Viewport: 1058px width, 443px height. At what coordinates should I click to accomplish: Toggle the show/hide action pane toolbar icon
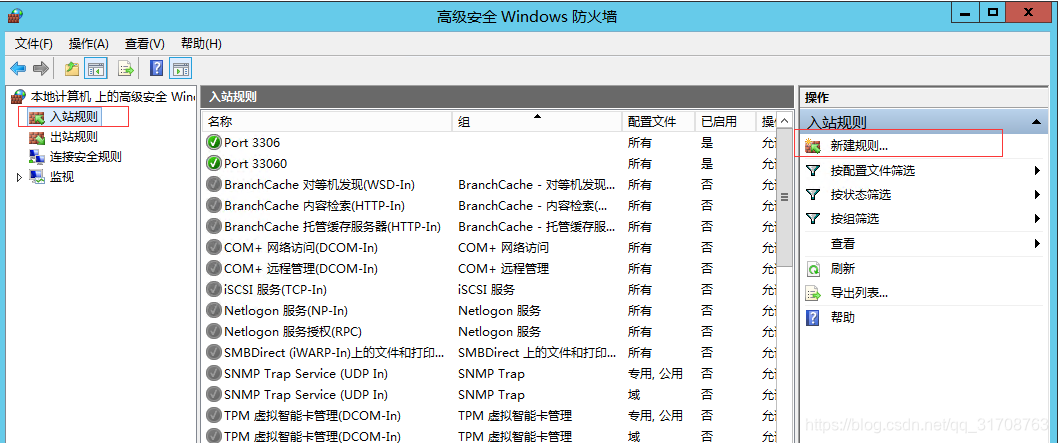180,68
